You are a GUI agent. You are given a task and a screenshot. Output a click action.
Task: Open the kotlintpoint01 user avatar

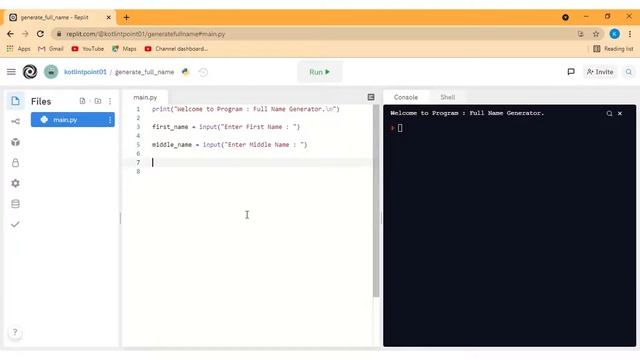(51, 72)
